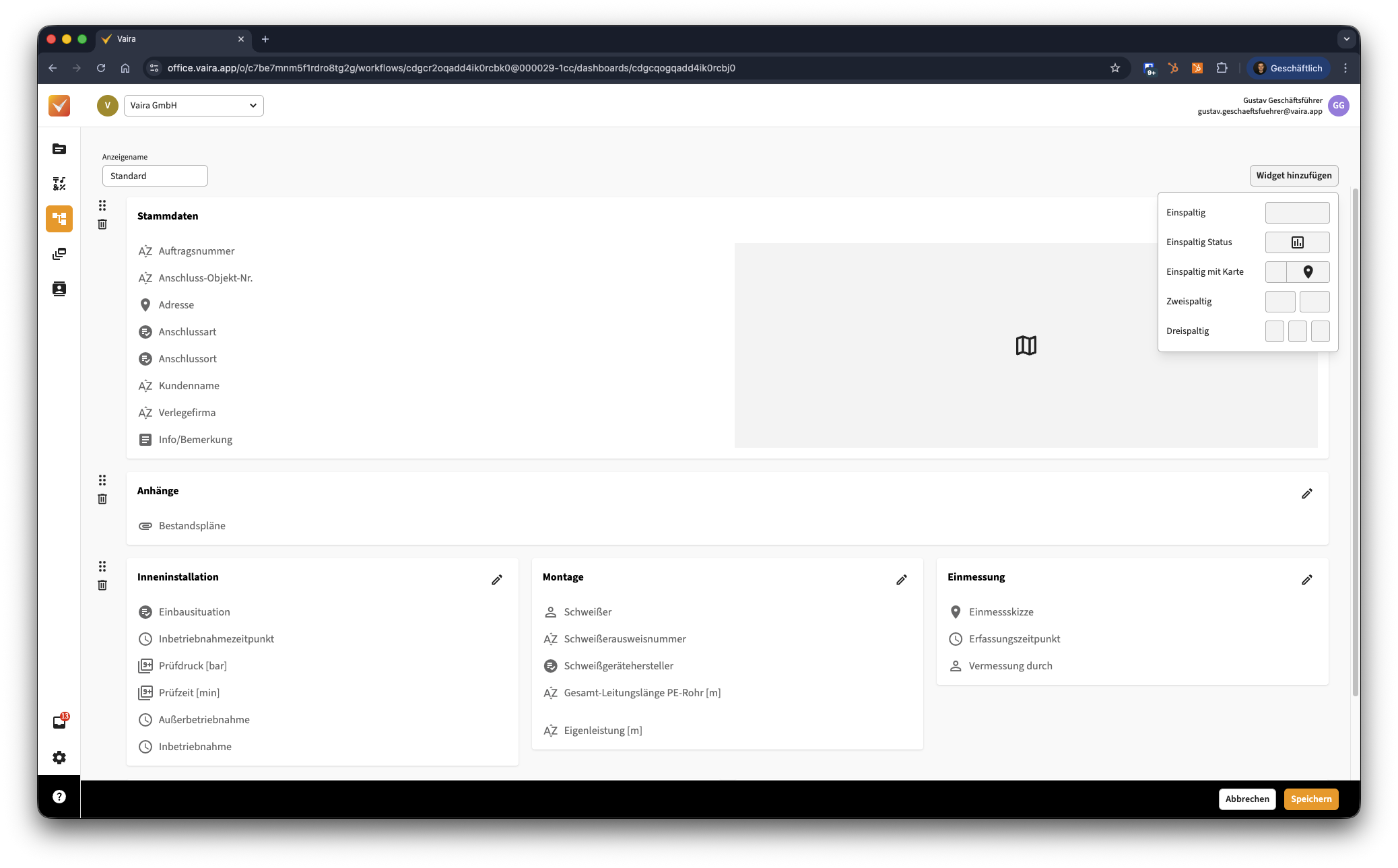
Task: Grab the drag handle beside Inneninstallation row
Action: tap(102, 566)
